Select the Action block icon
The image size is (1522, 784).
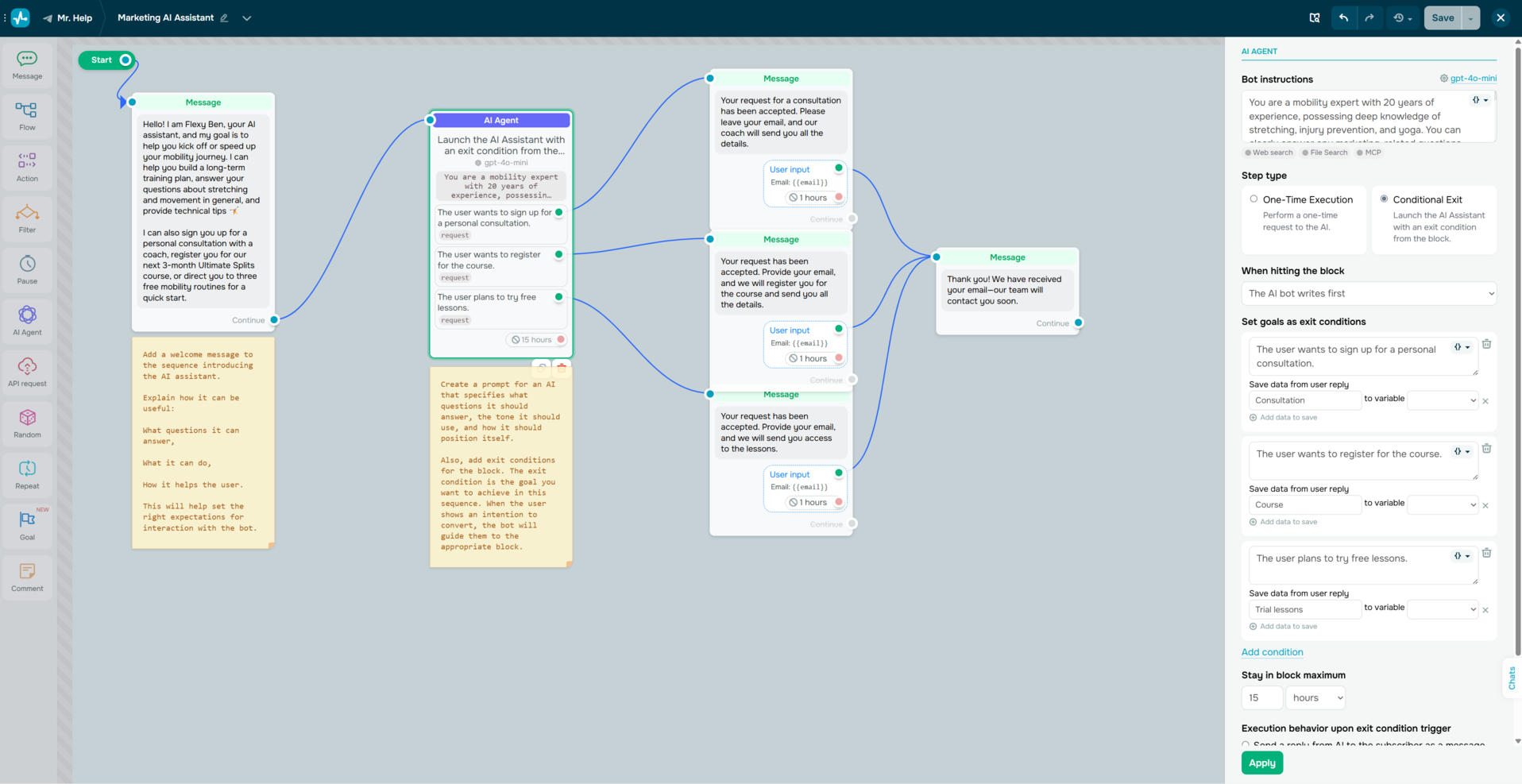tap(27, 166)
